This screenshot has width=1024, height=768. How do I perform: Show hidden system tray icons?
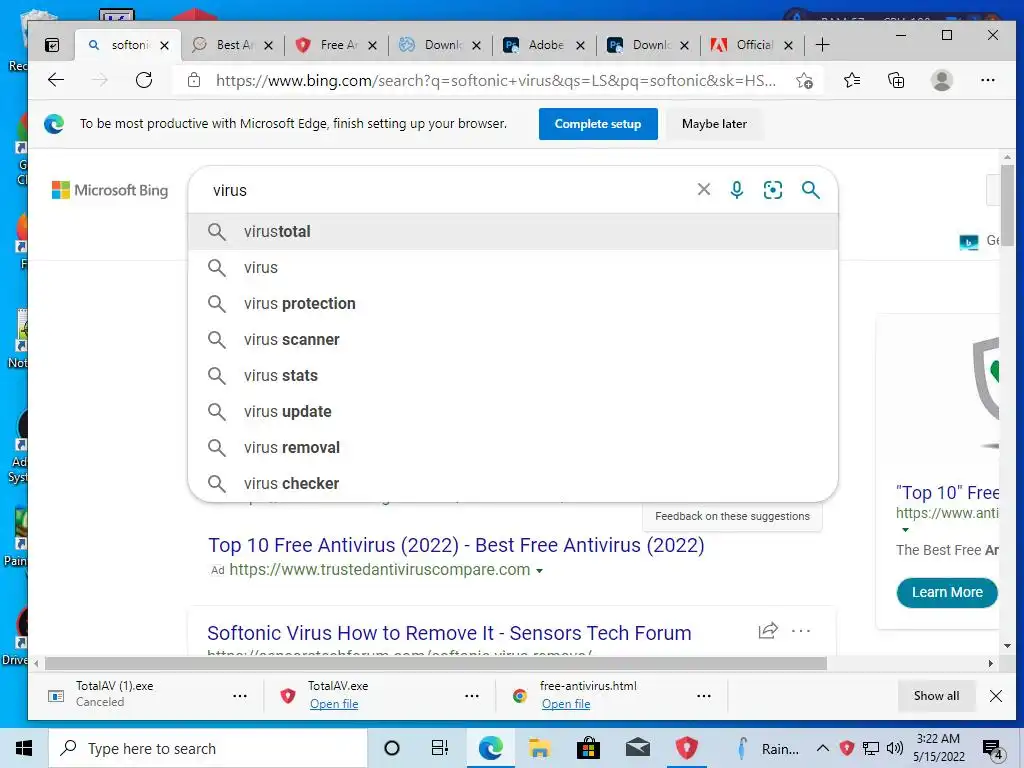coord(823,748)
